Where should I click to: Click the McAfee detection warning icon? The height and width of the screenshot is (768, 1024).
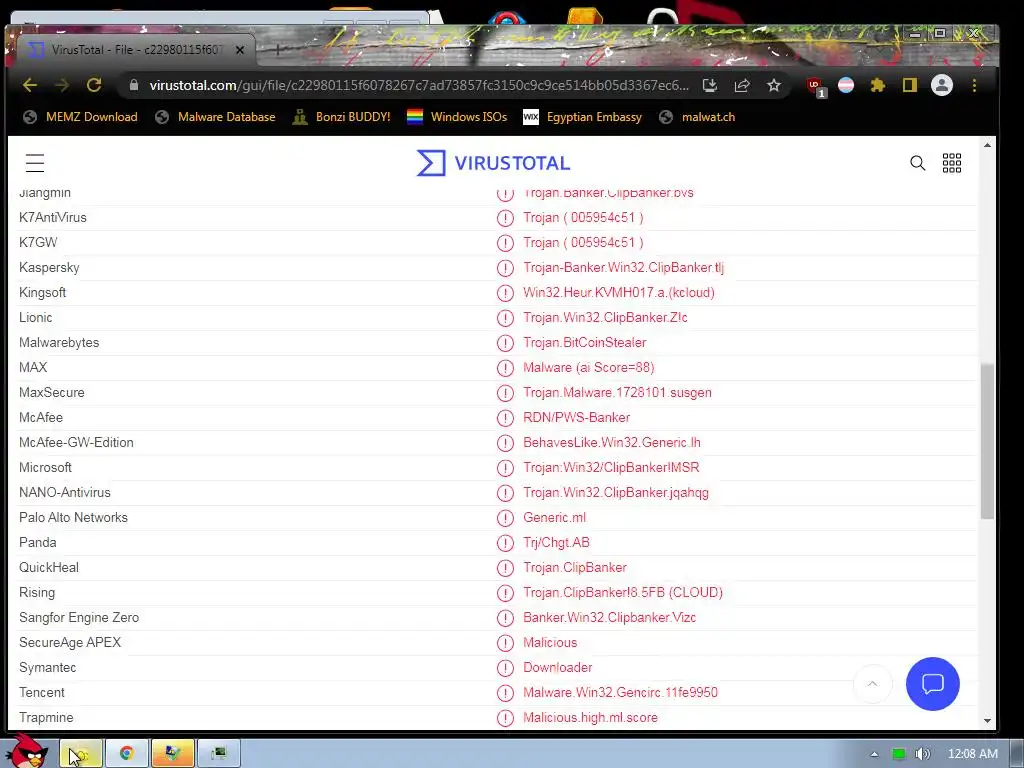pyautogui.click(x=505, y=418)
